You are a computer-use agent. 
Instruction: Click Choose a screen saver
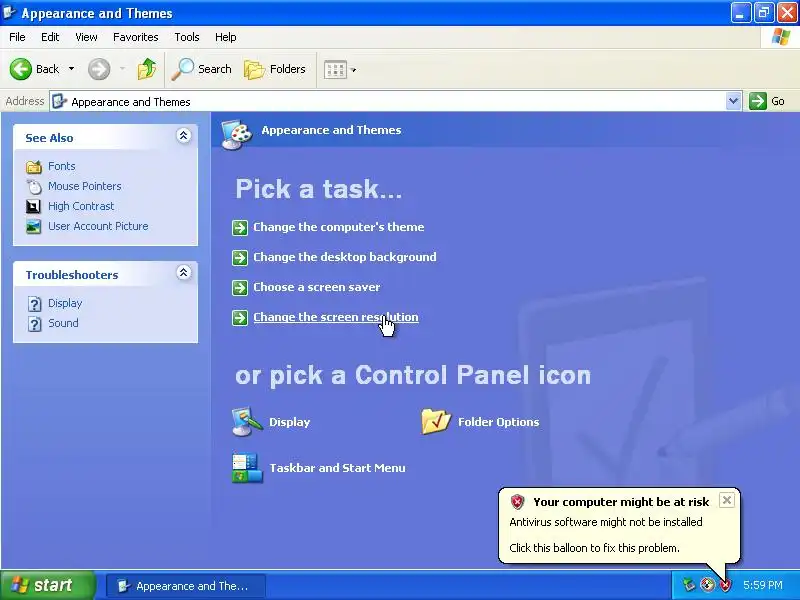(317, 287)
